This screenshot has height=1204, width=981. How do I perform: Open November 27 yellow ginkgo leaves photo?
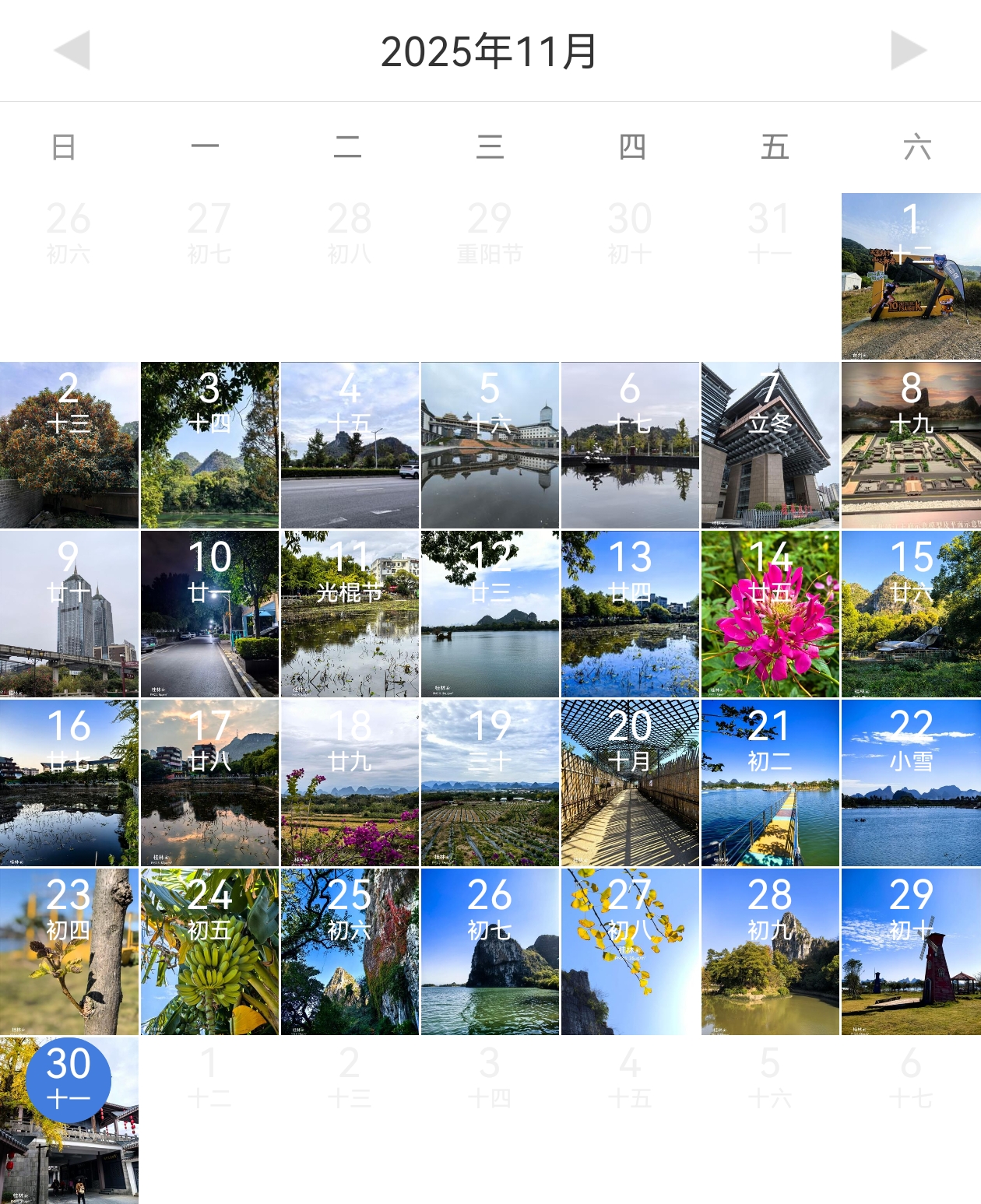(x=630, y=952)
